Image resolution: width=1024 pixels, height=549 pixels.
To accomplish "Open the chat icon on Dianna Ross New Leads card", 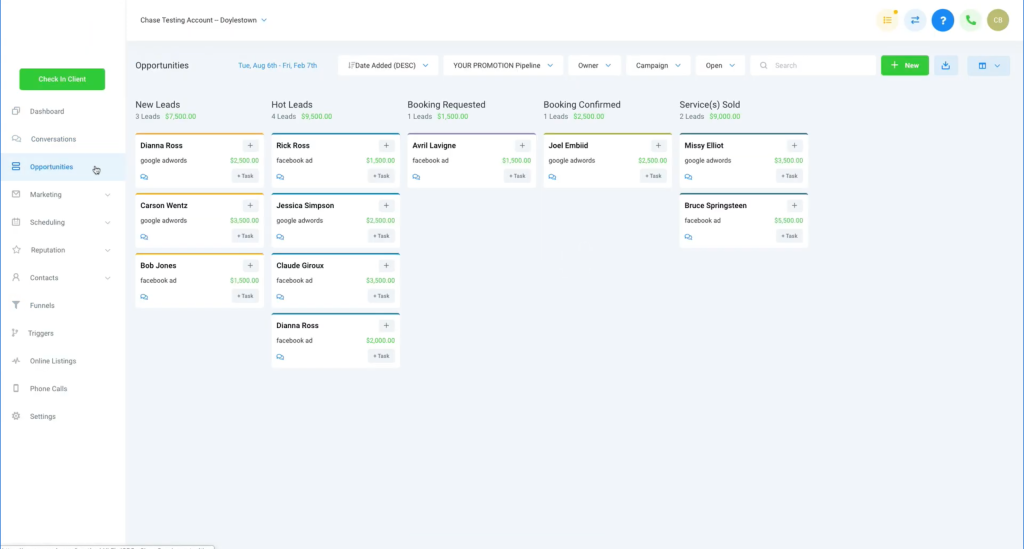I will pyautogui.click(x=144, y=177).
